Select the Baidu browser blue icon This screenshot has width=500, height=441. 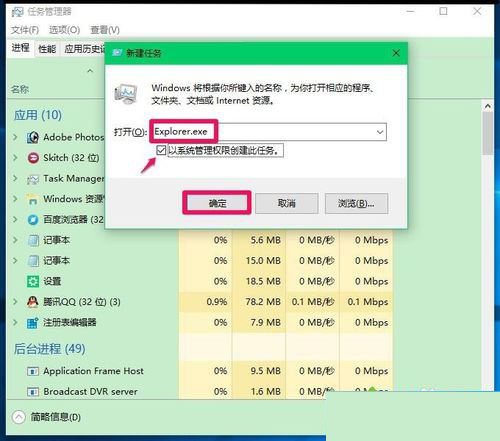(33, 220)
